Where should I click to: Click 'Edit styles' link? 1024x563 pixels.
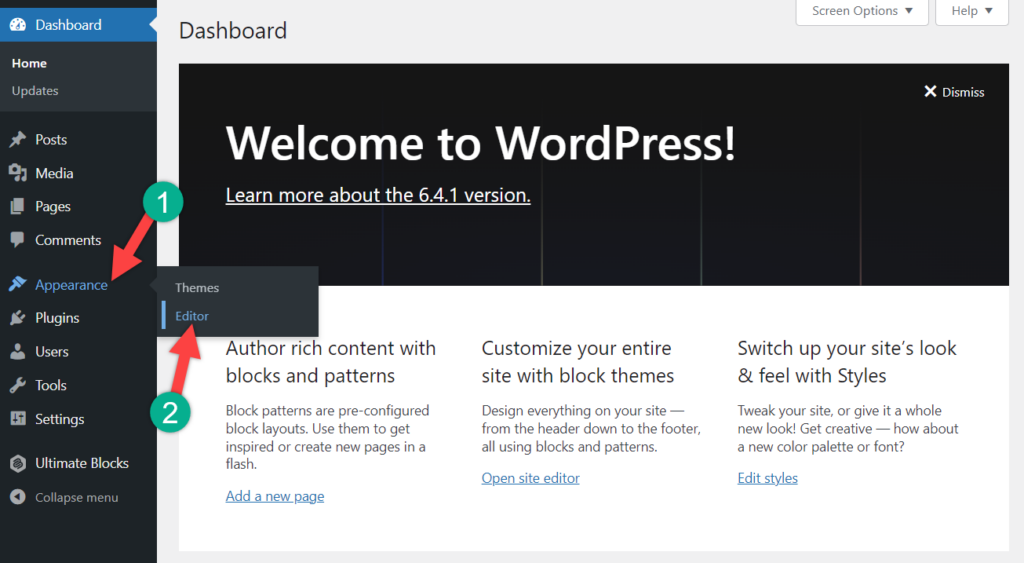(767, 478)
